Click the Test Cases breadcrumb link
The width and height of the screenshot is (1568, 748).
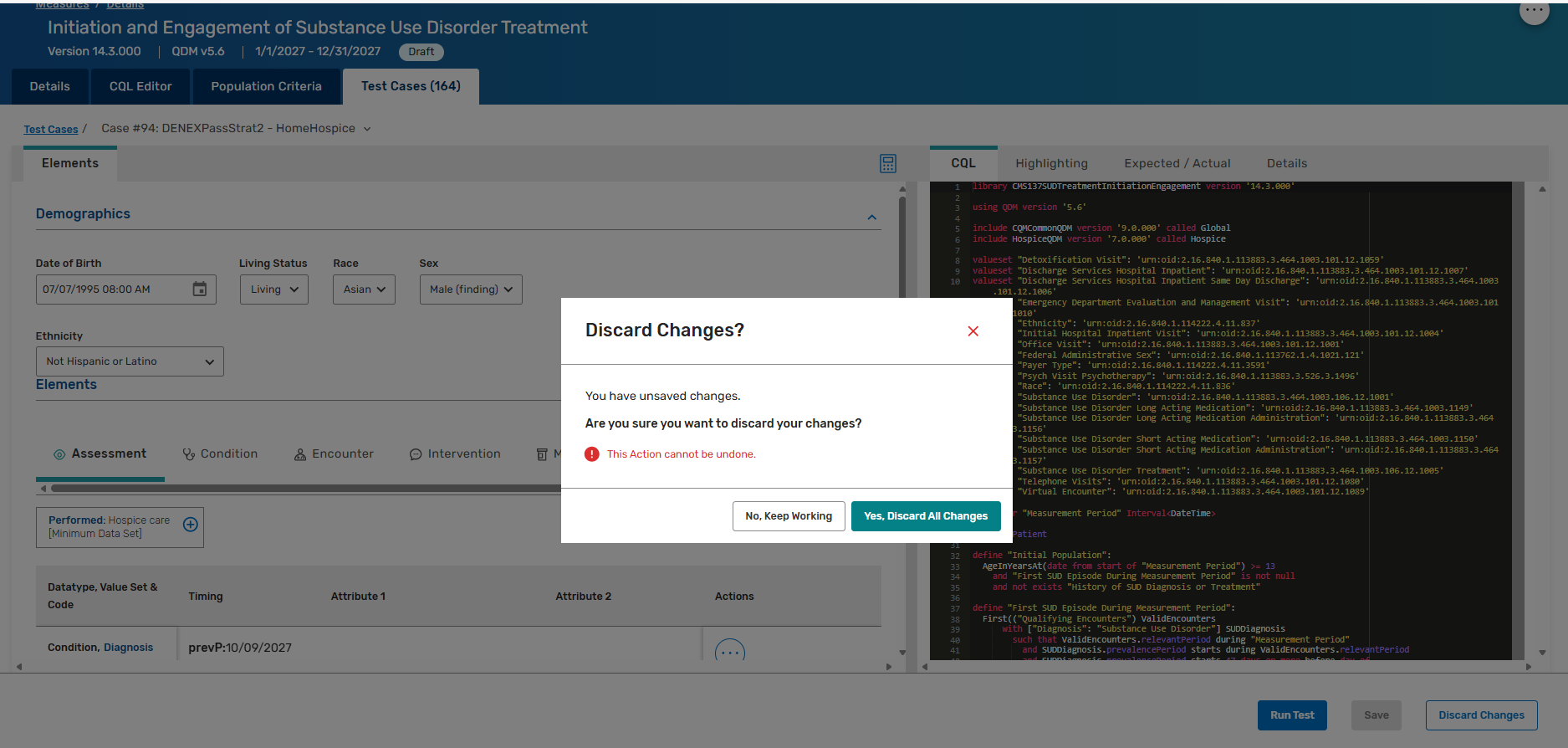(51, 130)
